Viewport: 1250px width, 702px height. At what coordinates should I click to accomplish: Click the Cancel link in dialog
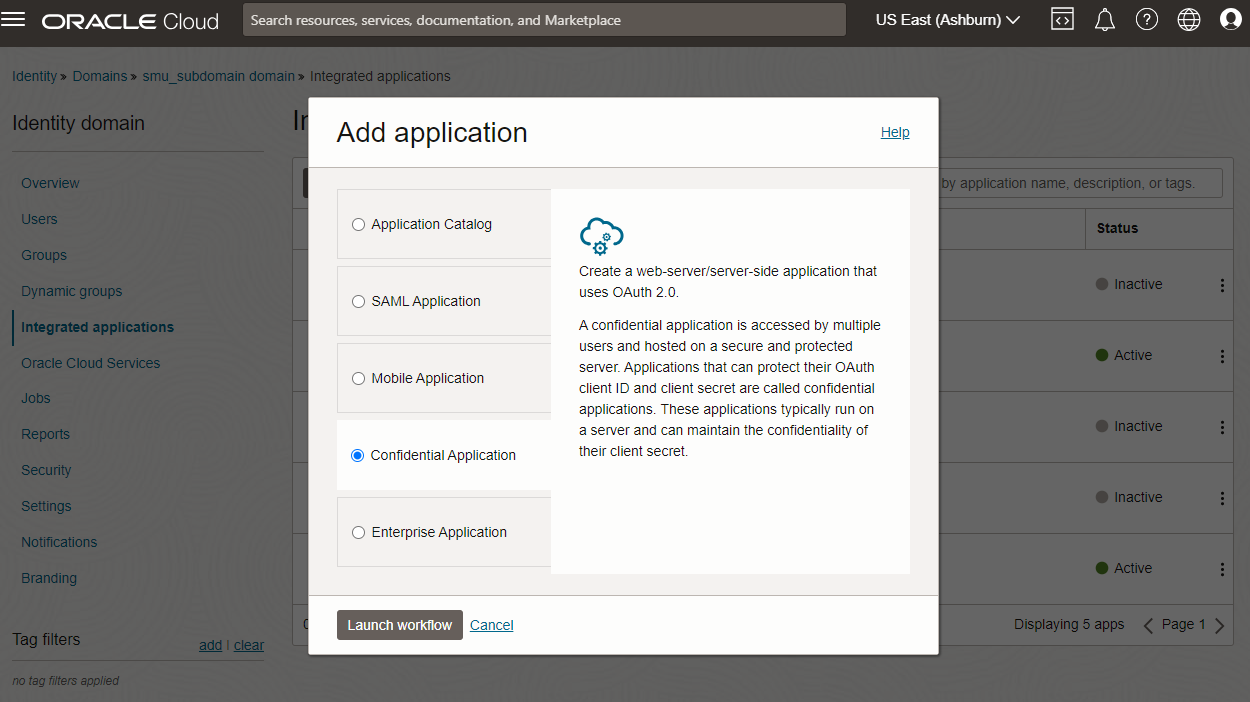pos(491,625)
